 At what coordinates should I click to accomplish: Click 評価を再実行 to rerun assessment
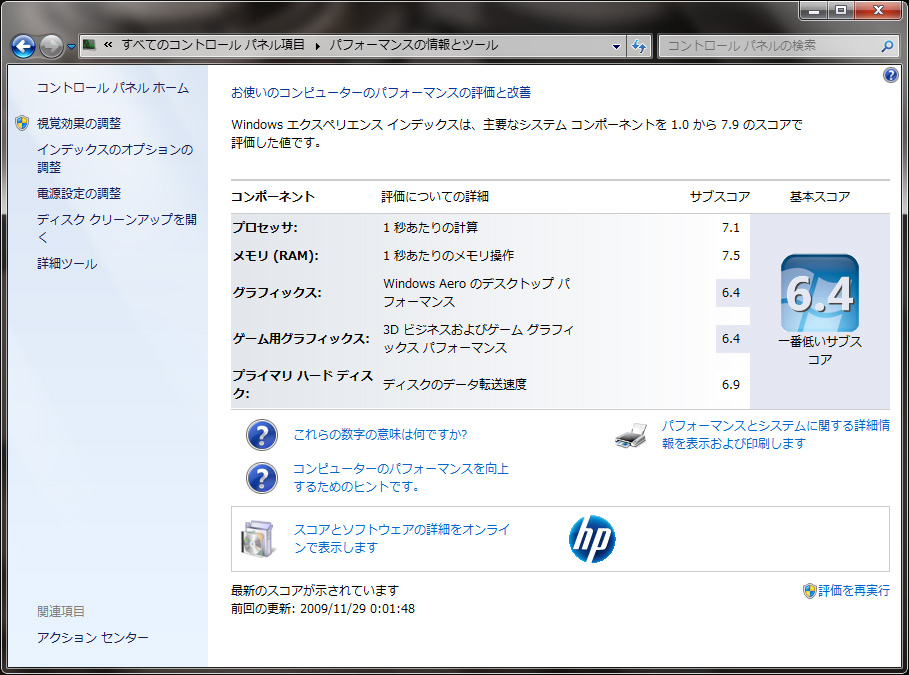click(854, 591)
